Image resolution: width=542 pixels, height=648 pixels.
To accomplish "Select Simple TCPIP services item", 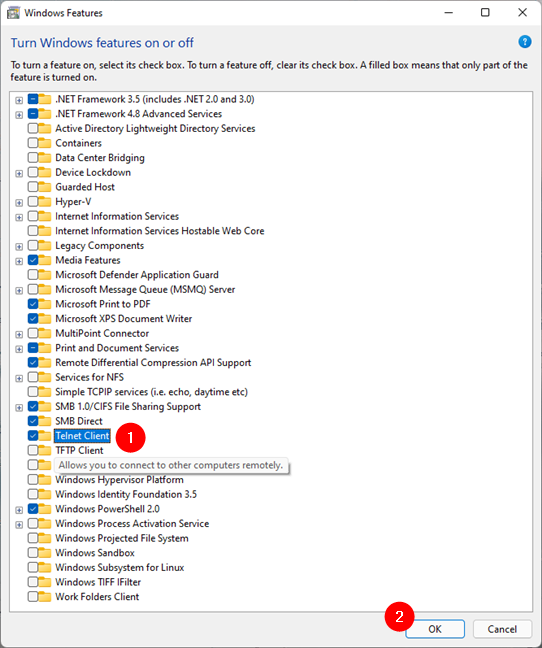I will click(x=152, y=392).
